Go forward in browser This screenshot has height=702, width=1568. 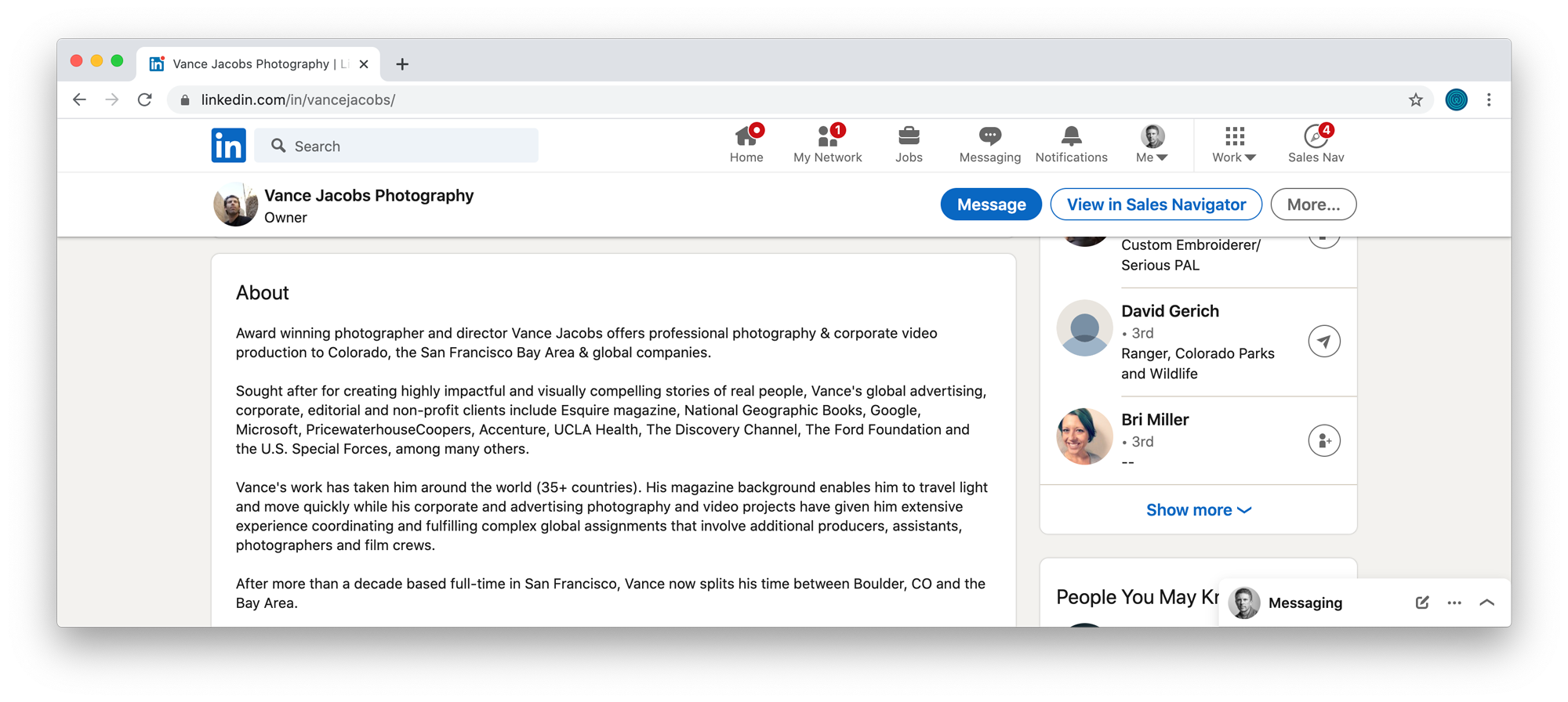tap(112, 100)
